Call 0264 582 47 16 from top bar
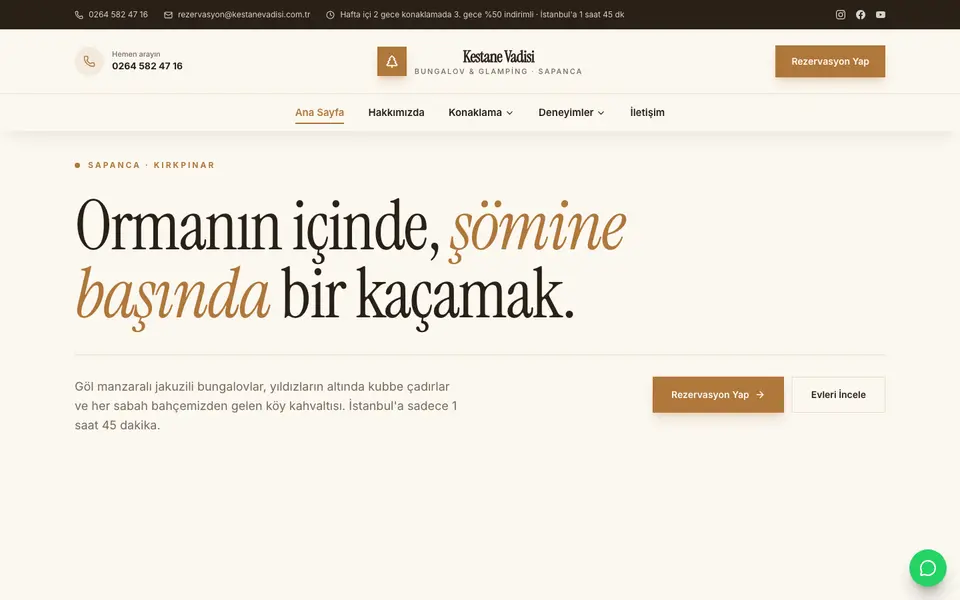The height and width of the screenshot is (600, 960). (118, 15)
